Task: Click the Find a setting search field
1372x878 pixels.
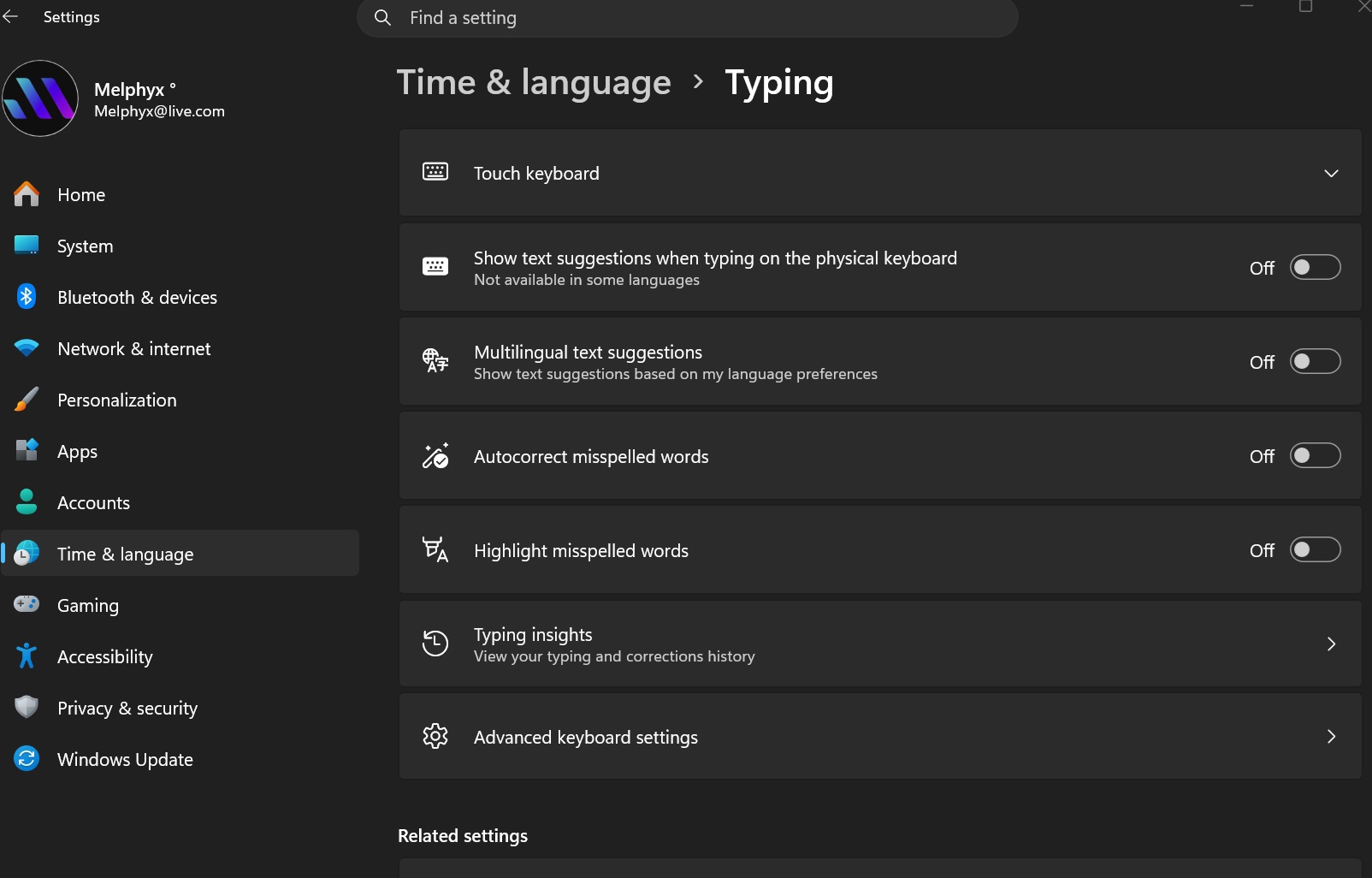Action: (687, 18)
